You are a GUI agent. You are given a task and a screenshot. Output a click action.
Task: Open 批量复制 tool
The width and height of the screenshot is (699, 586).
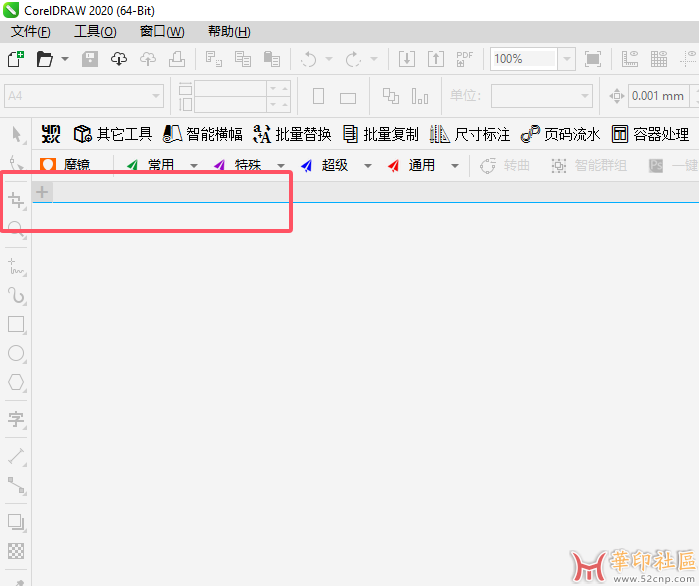pos(381,134)
